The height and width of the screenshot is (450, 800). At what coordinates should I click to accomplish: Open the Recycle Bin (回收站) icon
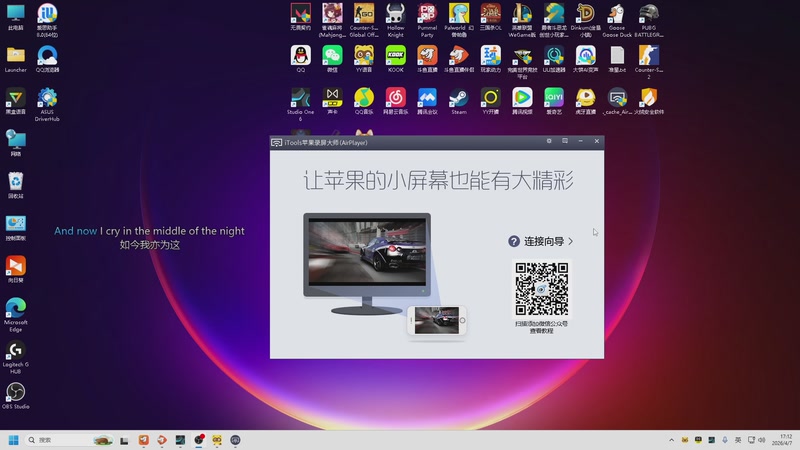[16, 185]
